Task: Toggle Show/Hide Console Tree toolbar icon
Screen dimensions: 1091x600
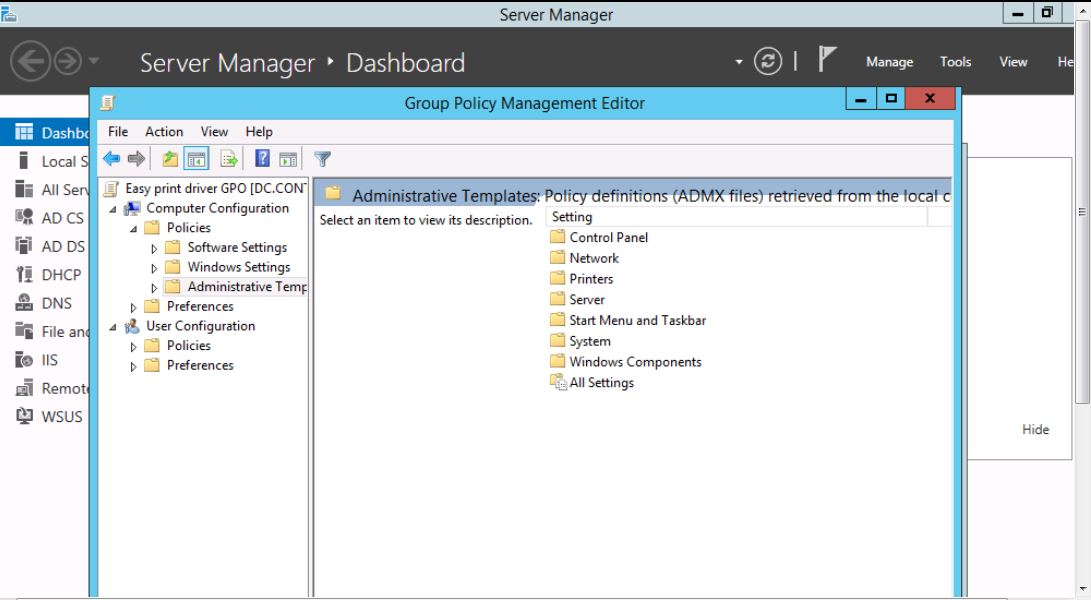Action: pos(196,159)
